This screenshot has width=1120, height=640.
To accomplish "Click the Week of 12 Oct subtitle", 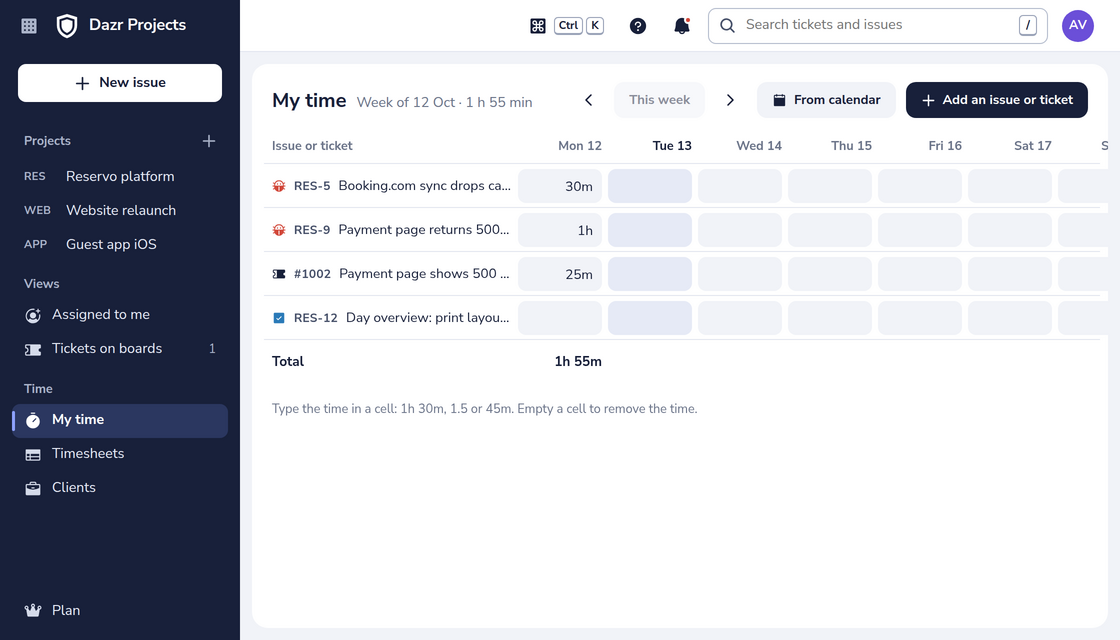I will 444,102.
